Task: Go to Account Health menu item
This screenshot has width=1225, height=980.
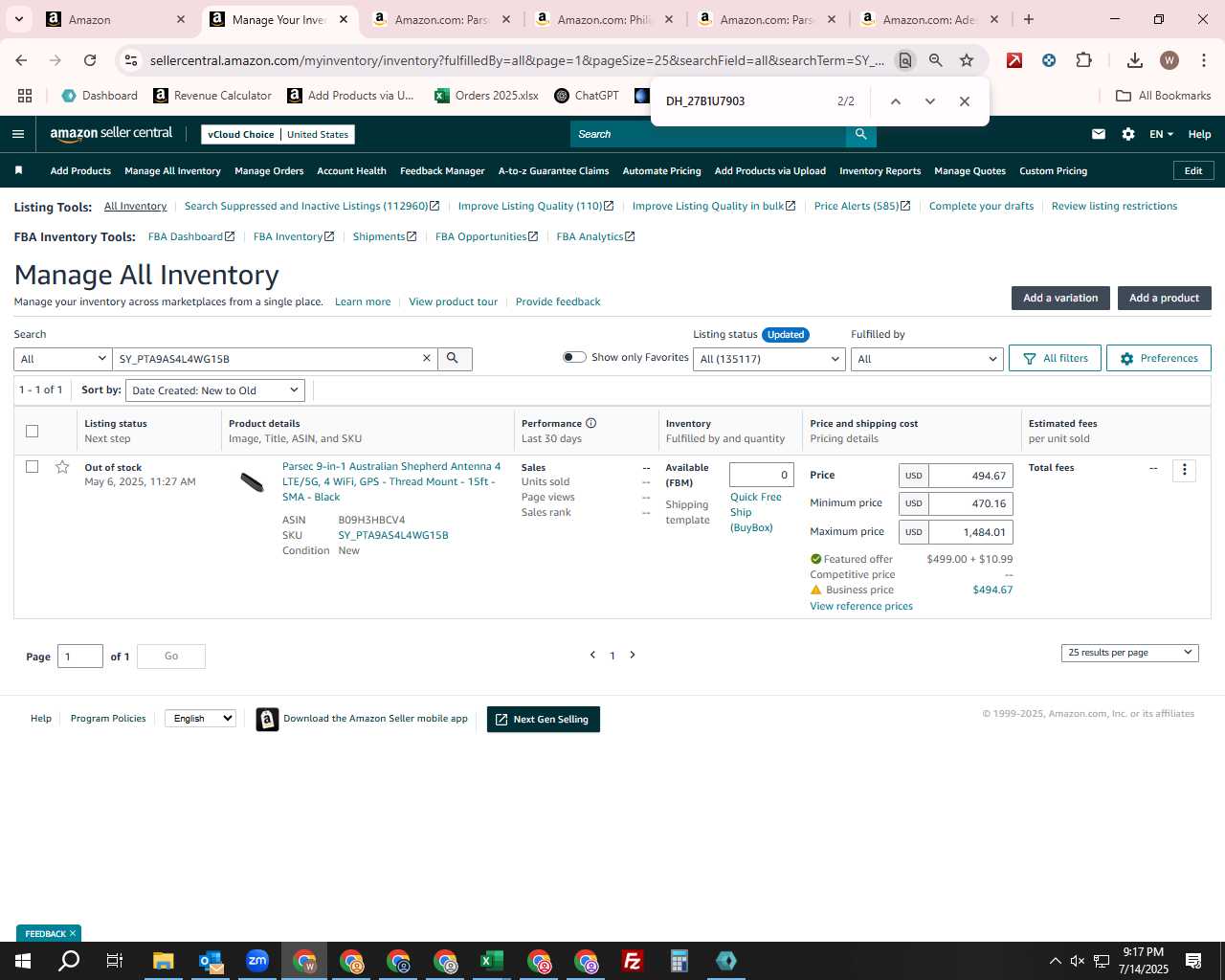Action: pyautogui.click(x=351, y=171)
